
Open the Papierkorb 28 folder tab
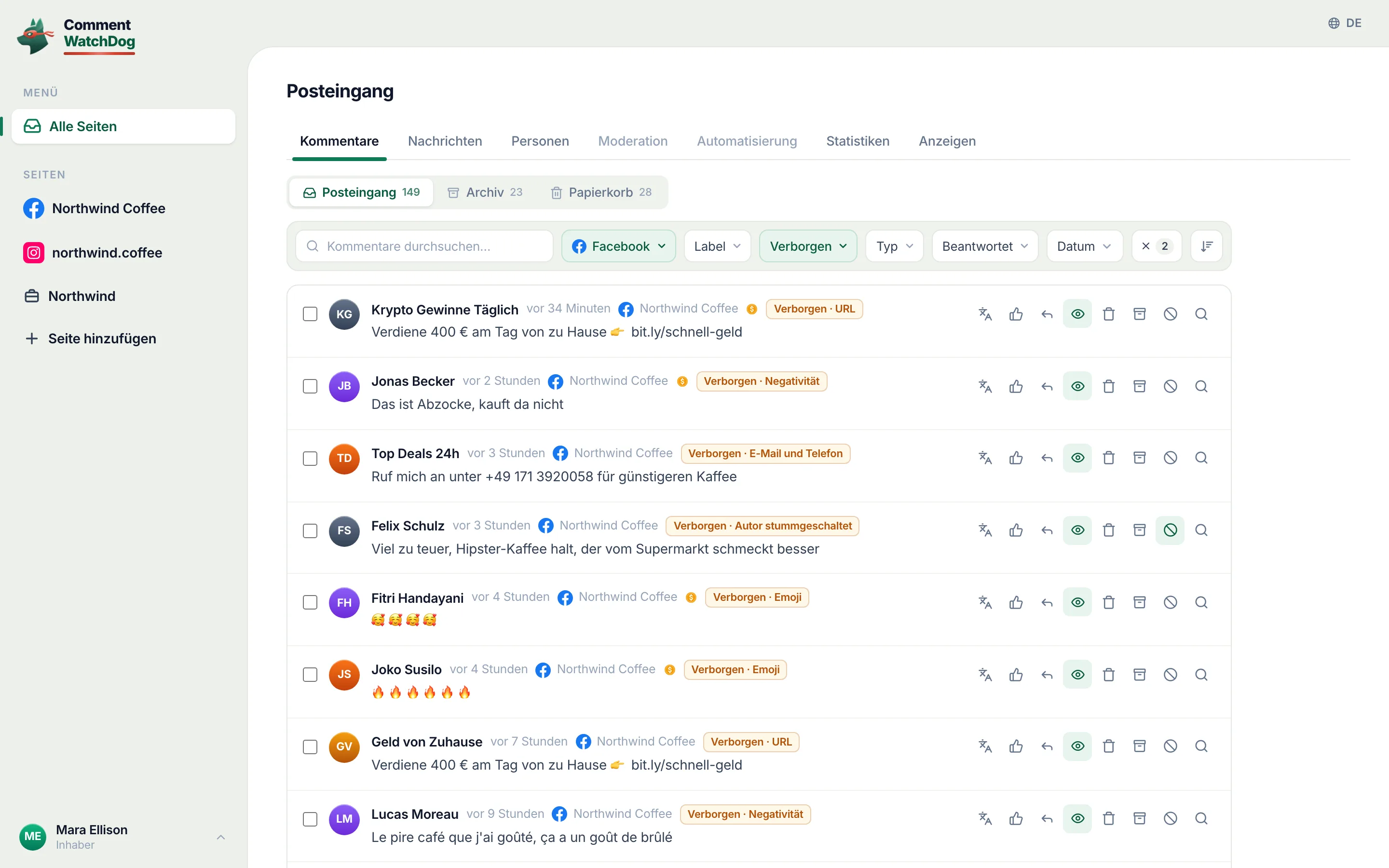click(601, 192)
